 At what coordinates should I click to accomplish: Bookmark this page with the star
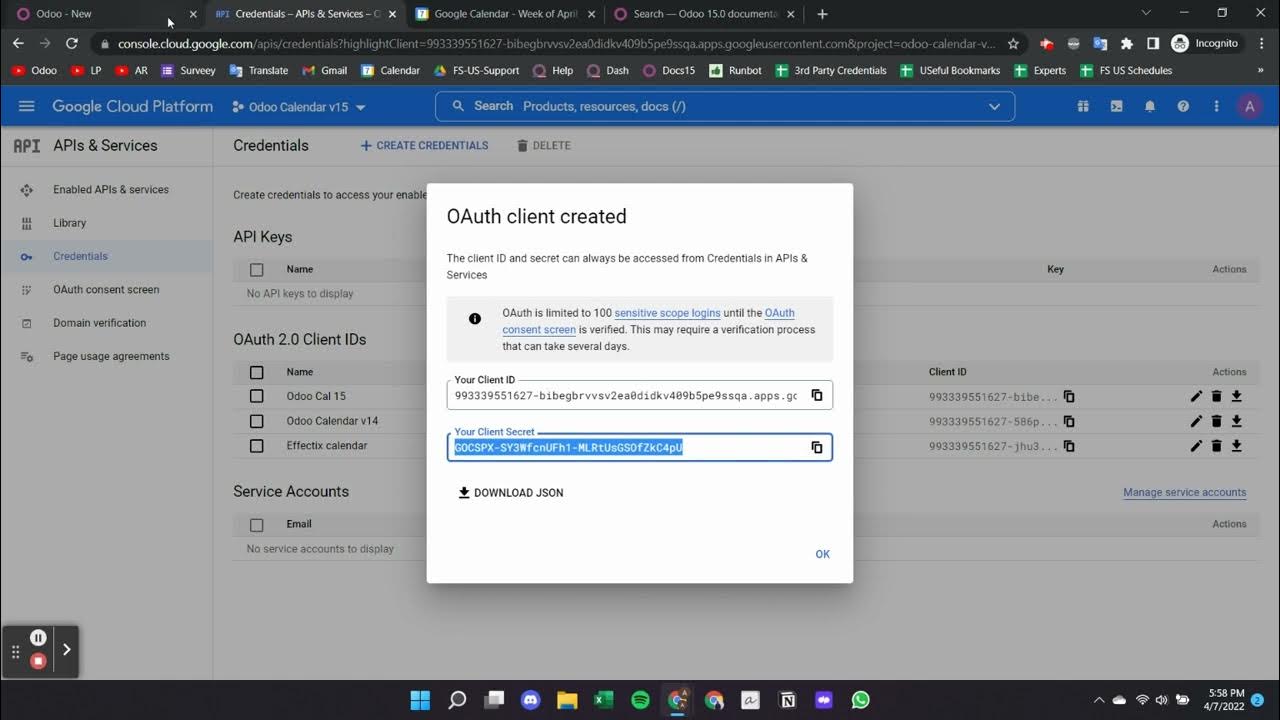(x=1013, y=43)
